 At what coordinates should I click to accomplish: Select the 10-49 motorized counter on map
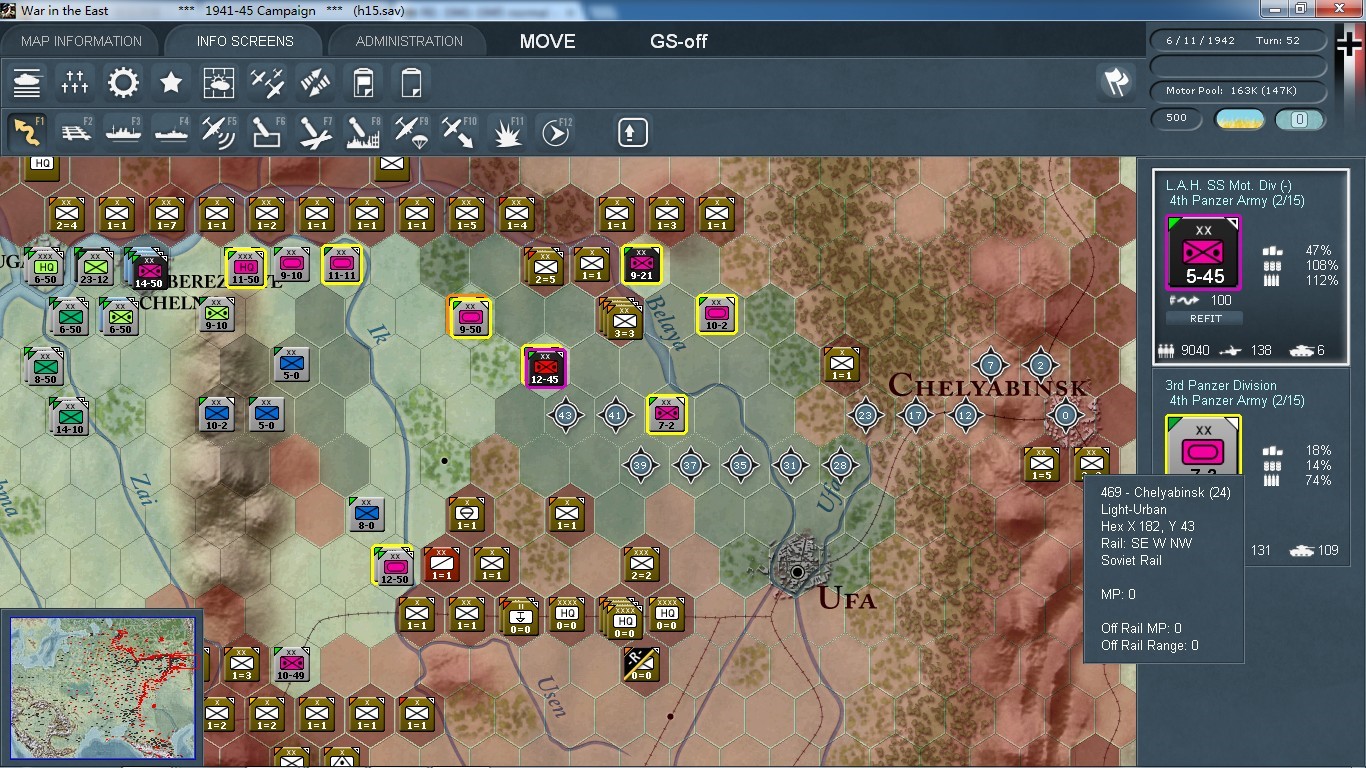291,665
